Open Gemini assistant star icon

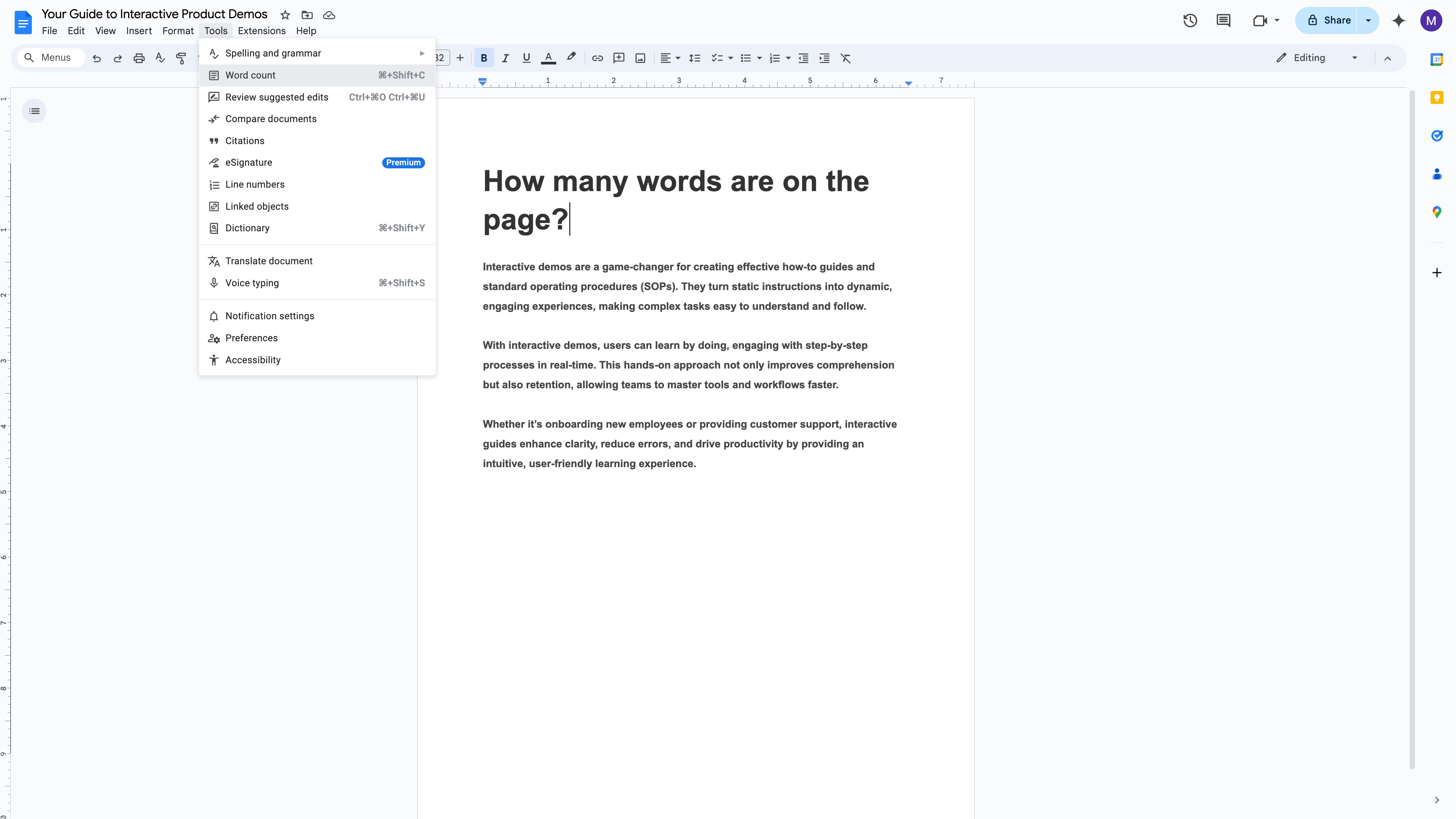1399,21
